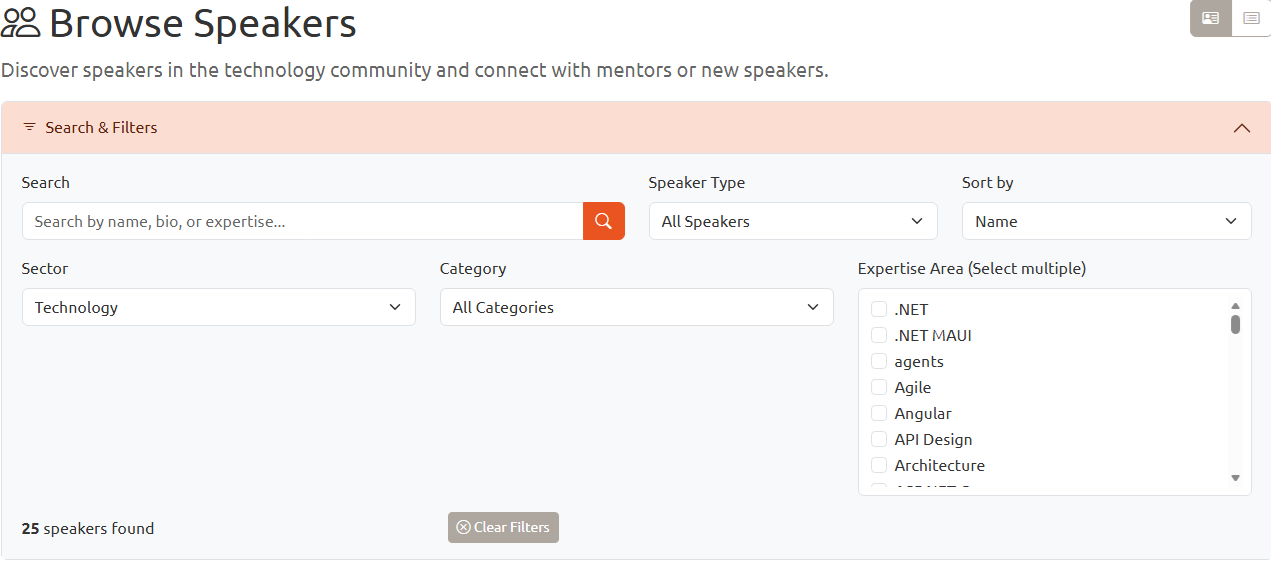The width and height of the screenshot is (1271, 569).
Task: Switch to card view layout
Action: coord(1210,18)
